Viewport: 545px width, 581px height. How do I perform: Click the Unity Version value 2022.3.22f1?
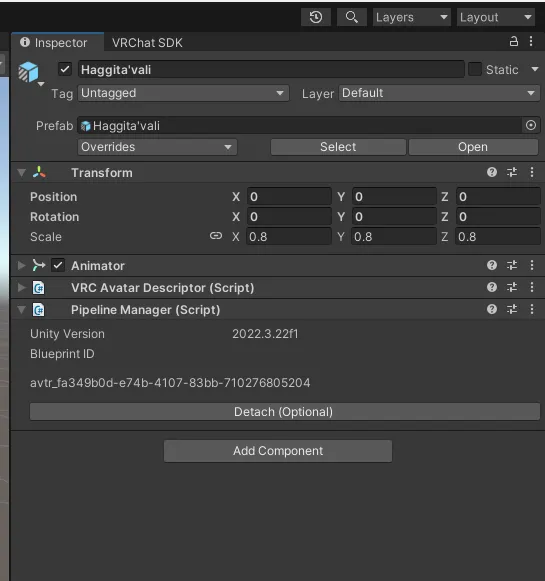click(265, 334)
